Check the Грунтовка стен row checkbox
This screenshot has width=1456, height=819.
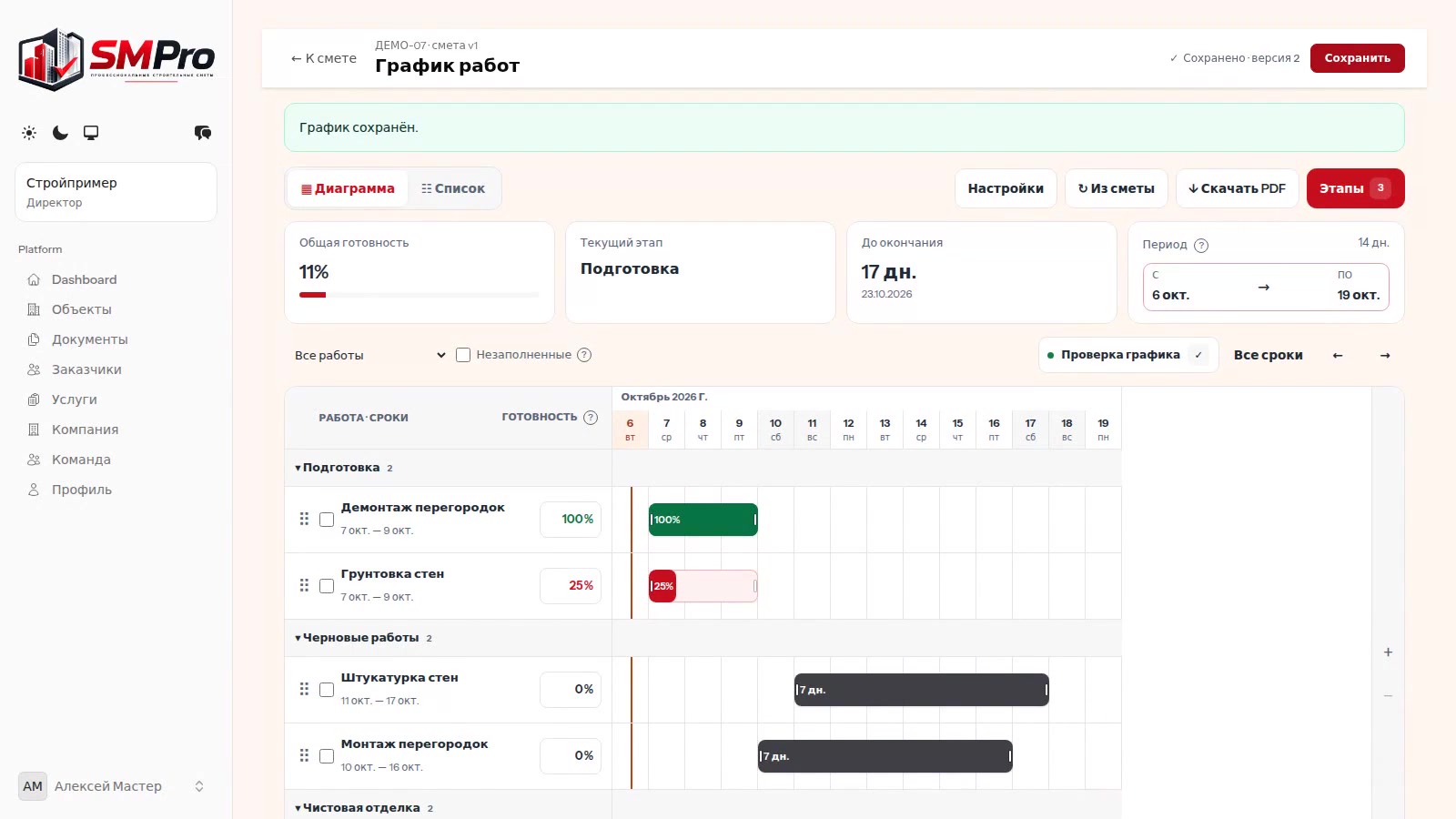(x=327, y=586)
